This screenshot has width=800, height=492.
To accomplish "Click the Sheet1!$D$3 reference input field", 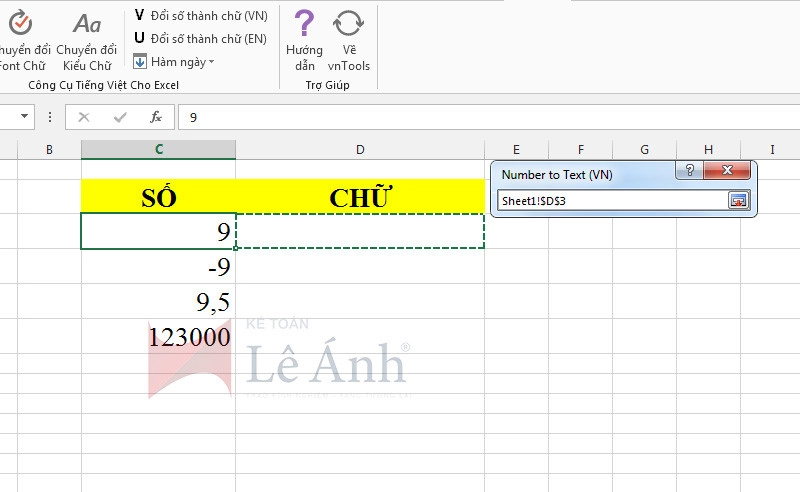I will 610,201.
